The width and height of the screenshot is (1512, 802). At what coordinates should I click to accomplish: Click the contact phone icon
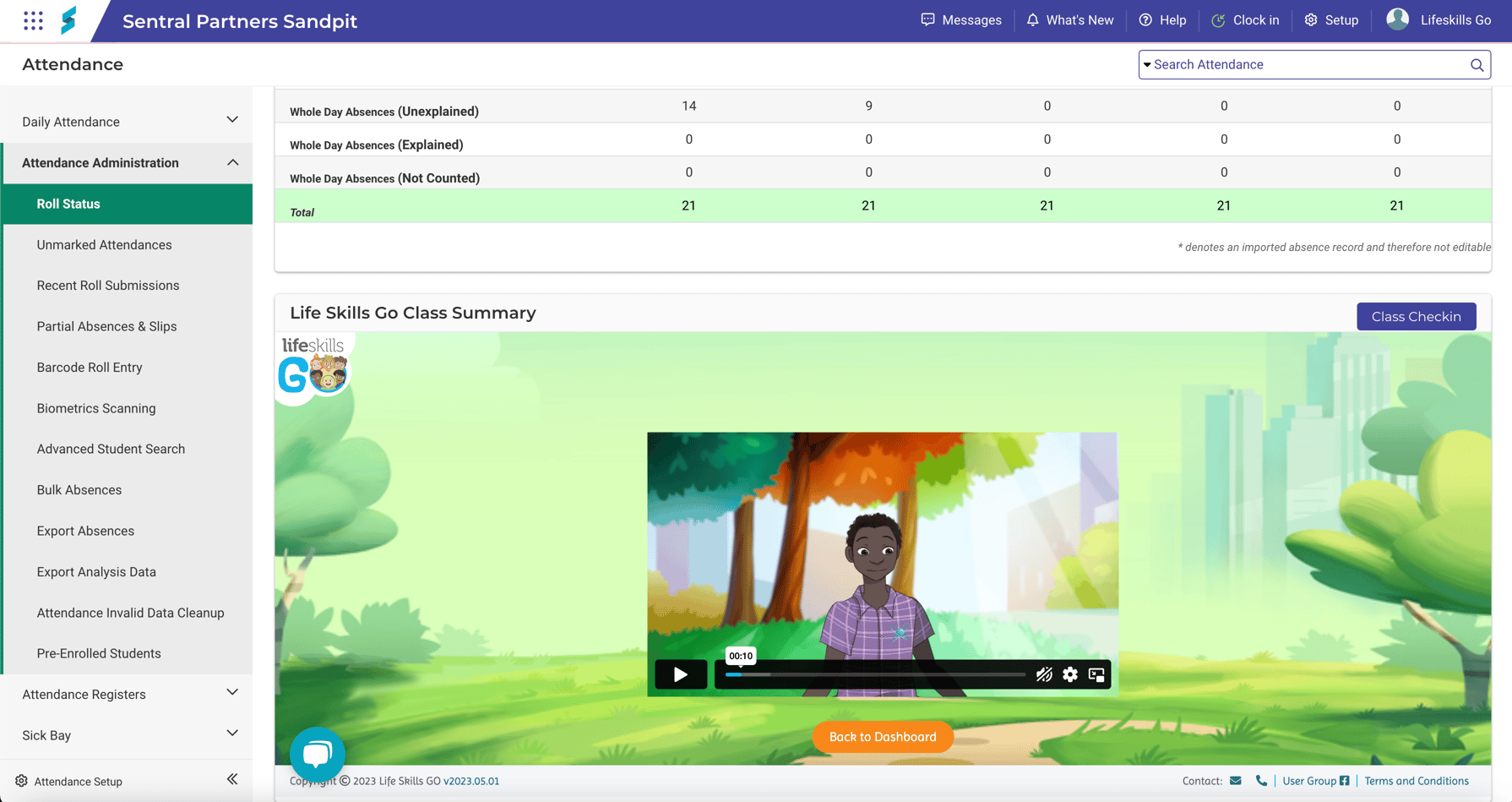(1261, 781)
